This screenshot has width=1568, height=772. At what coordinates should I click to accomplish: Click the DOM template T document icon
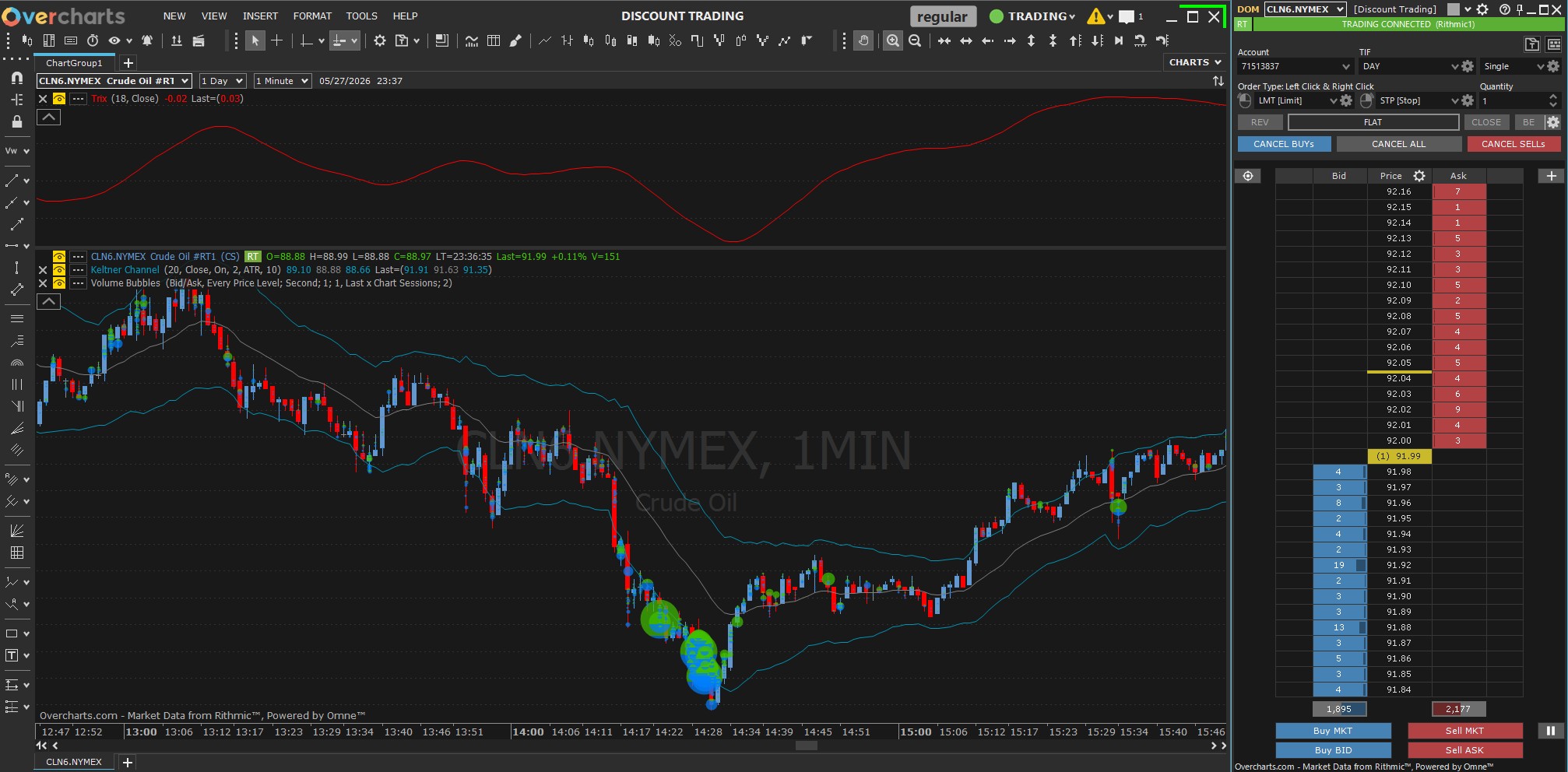(1531, 44)
